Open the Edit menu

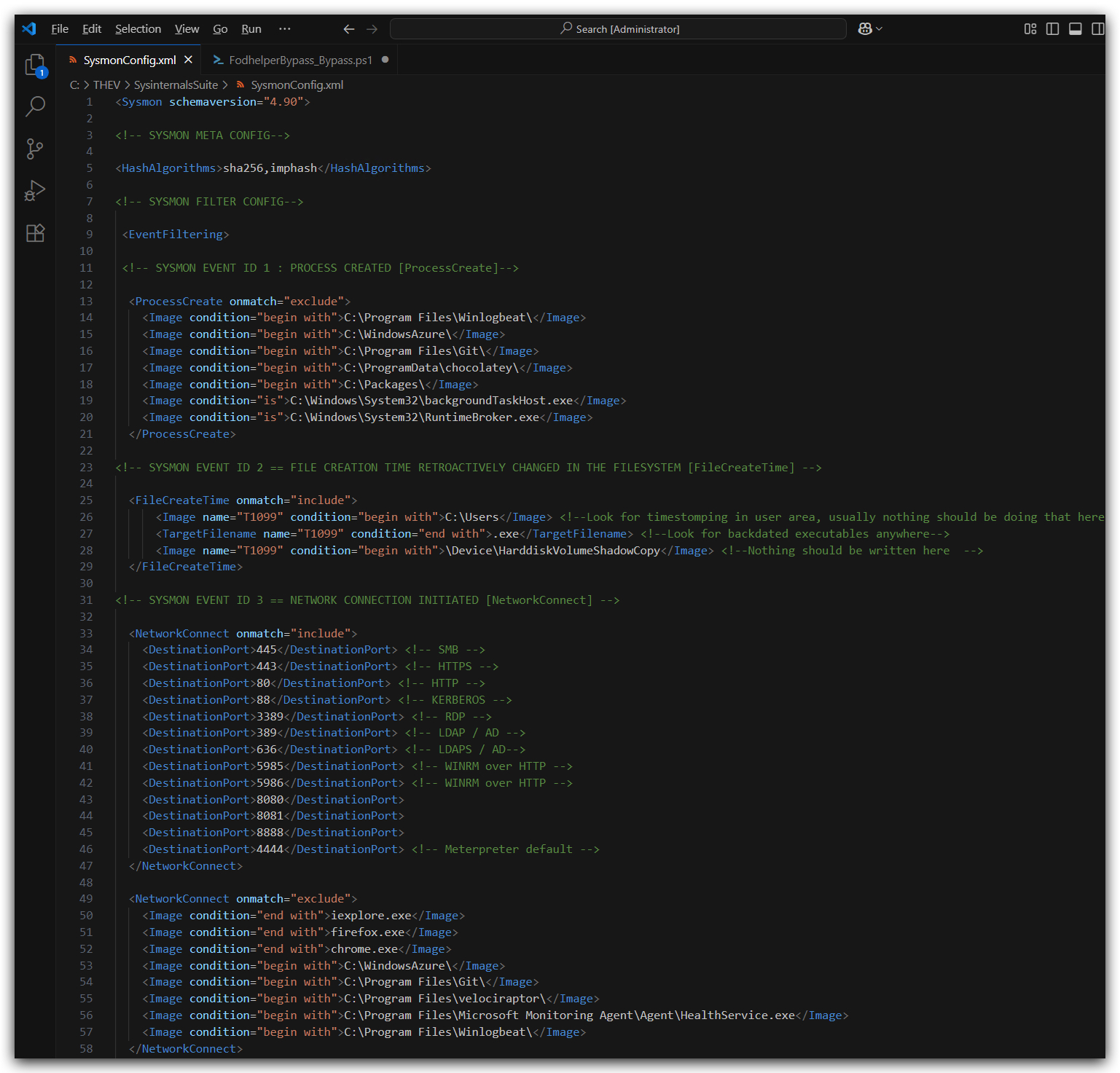click(x=92, y=29)
